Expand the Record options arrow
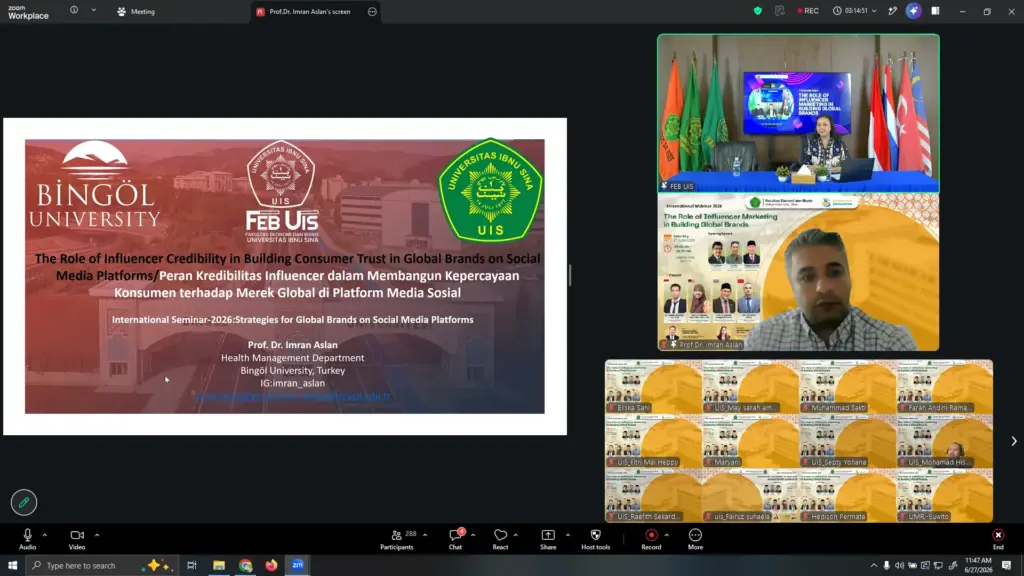1024x576 pixels. pos(667,536)
